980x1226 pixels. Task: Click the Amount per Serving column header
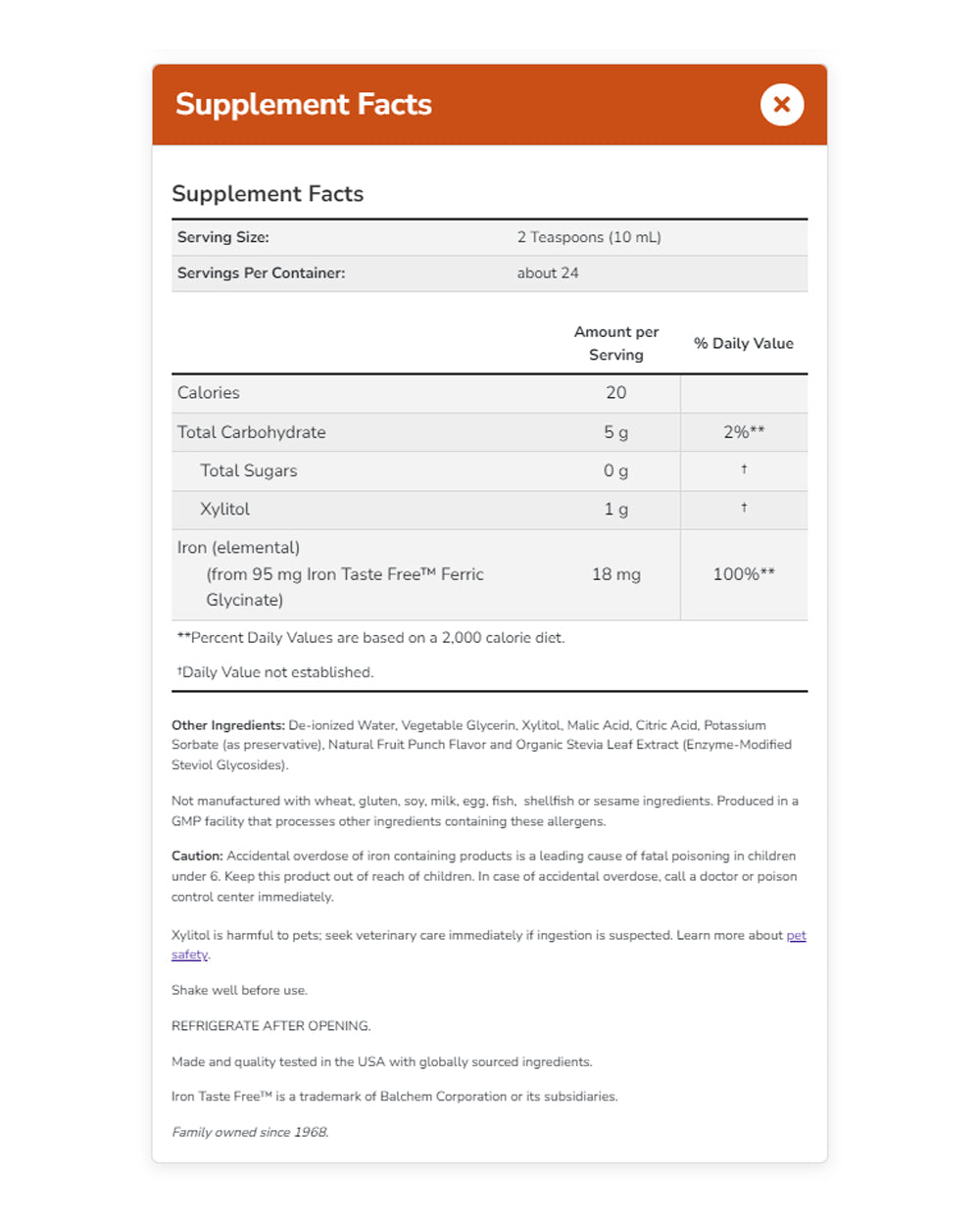(616, 343)
